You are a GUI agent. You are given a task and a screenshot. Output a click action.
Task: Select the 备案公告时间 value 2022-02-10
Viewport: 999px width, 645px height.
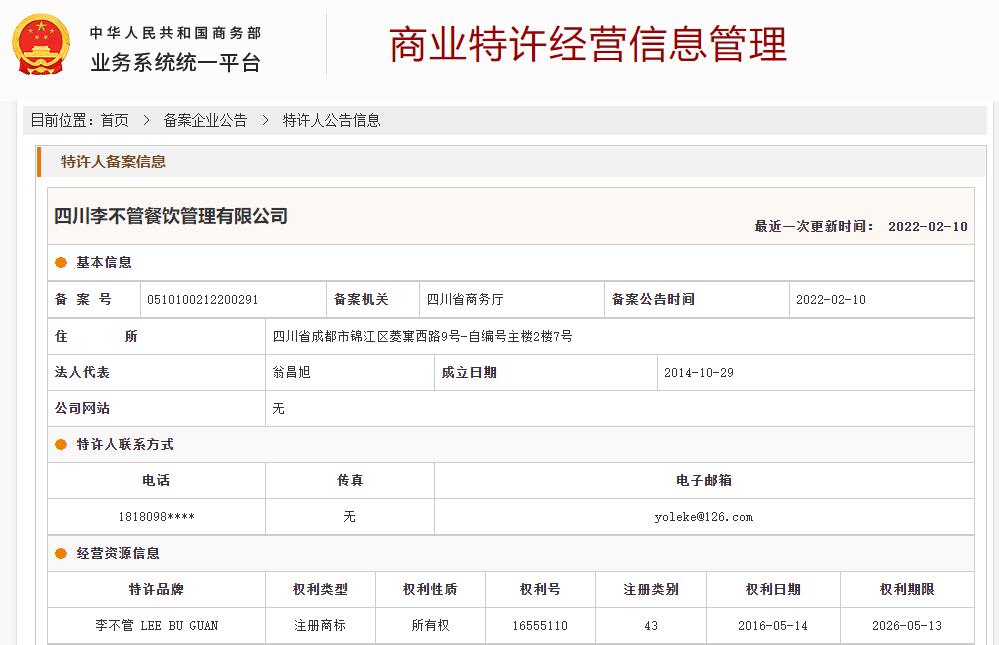click(x=831, y=300)
